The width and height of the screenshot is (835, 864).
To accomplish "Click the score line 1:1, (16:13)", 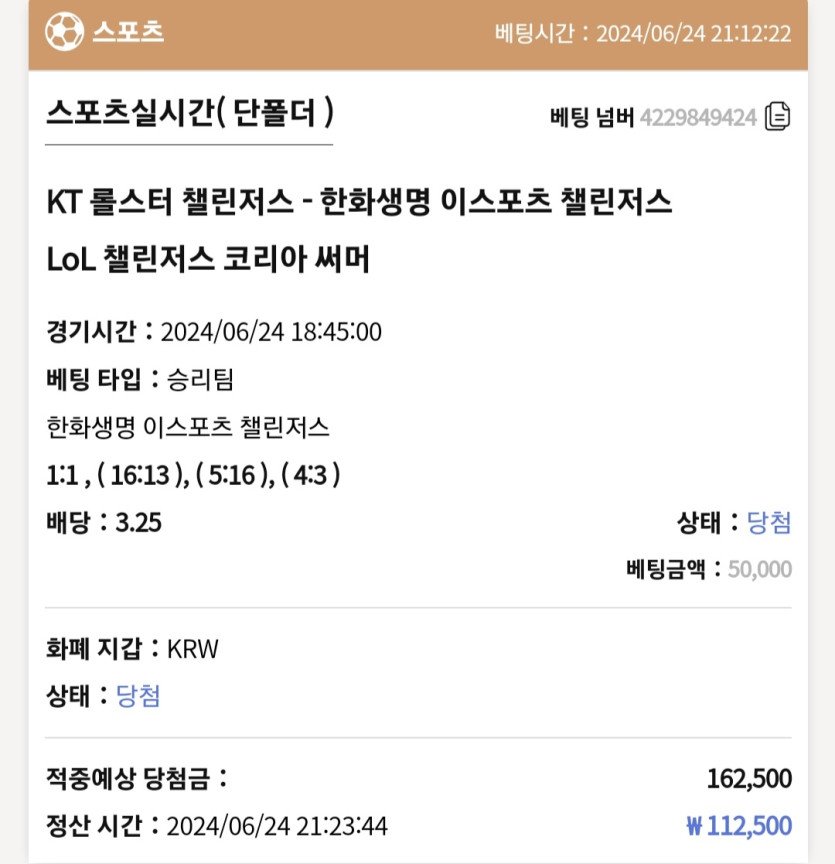I will pyautogui.click(x=118, y=475).
